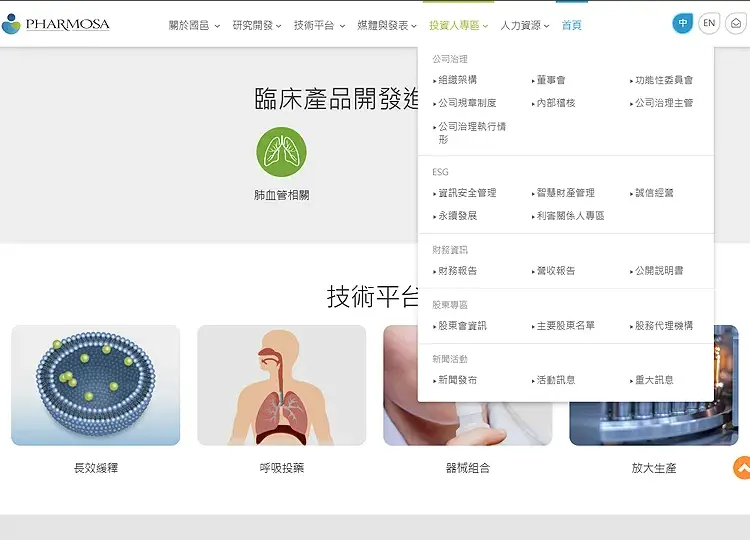Open the mail contact icon
This screenshot has width=750, height=540.
(x=736, y=23)
